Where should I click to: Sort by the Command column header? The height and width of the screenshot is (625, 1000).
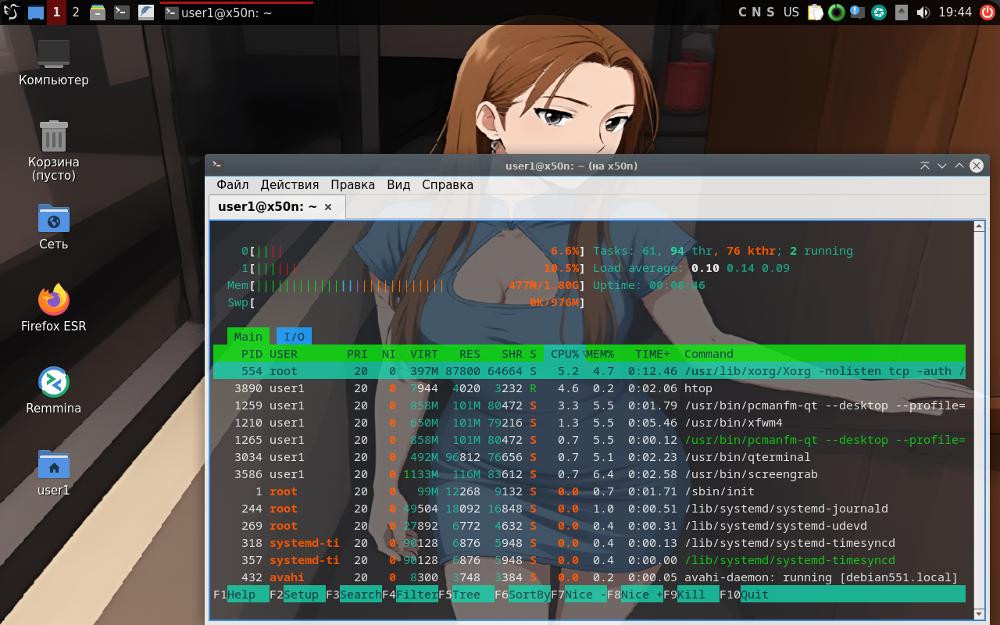(709, 354)
